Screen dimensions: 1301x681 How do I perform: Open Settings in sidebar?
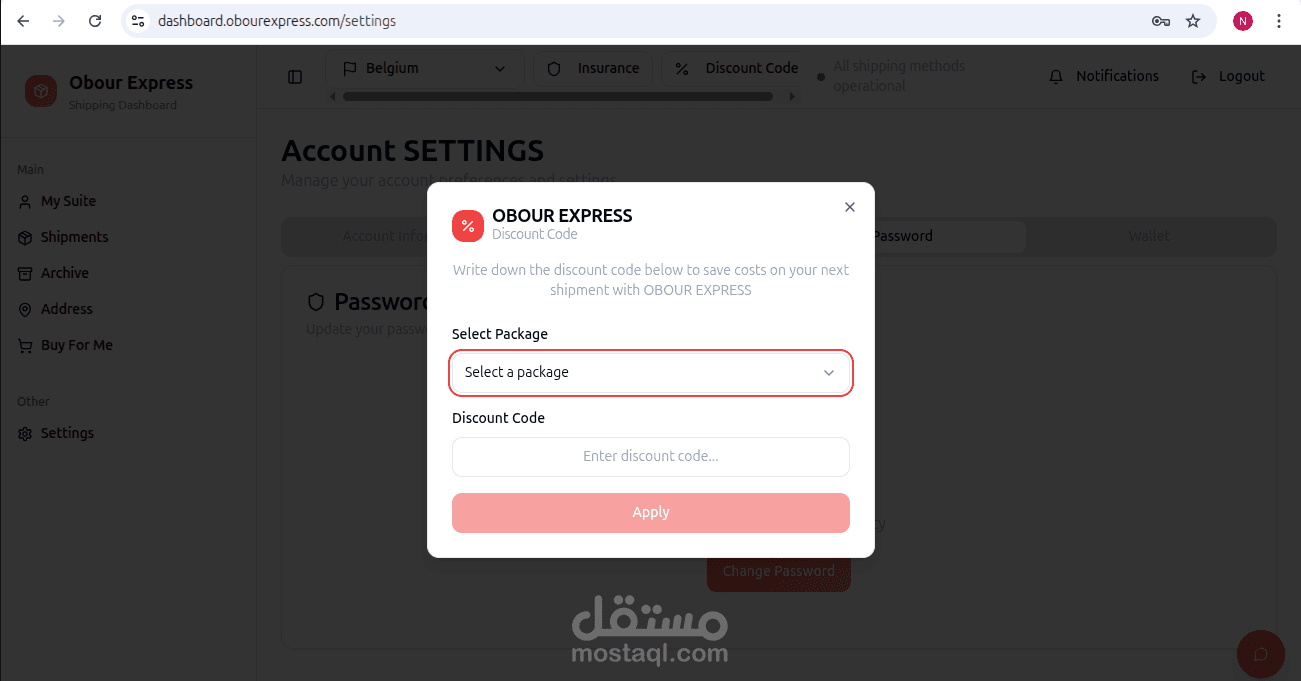(57, 433)
